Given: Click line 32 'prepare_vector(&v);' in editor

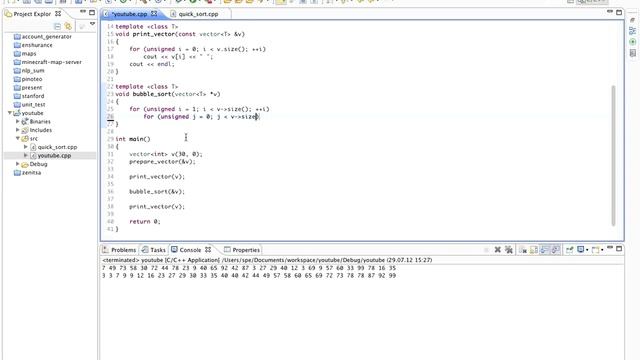Looking at the screenshot, I should point(162,162).
